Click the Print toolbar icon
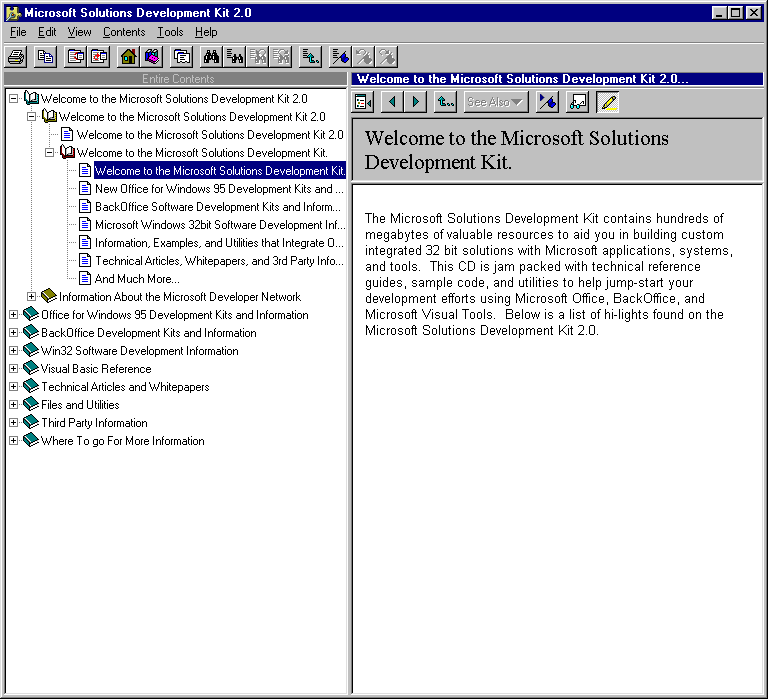This screenshot has width=768, height=699. 16,57
